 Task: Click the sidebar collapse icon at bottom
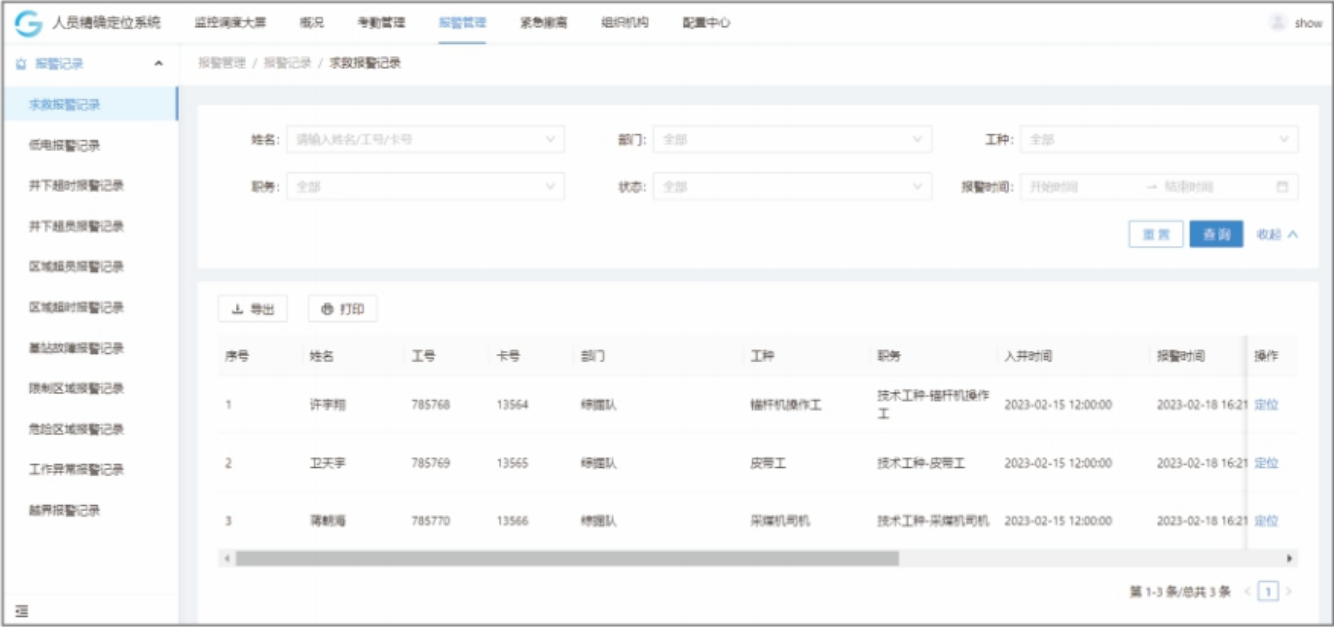point(21,611)
